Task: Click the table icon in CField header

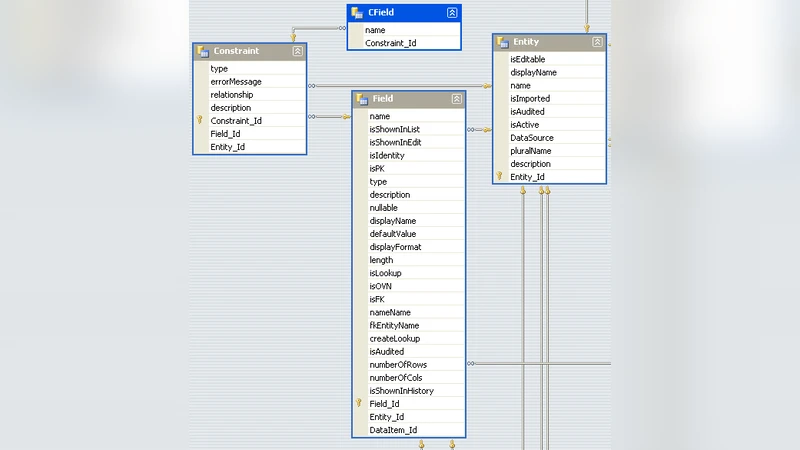Action: (x=357, y=13)
